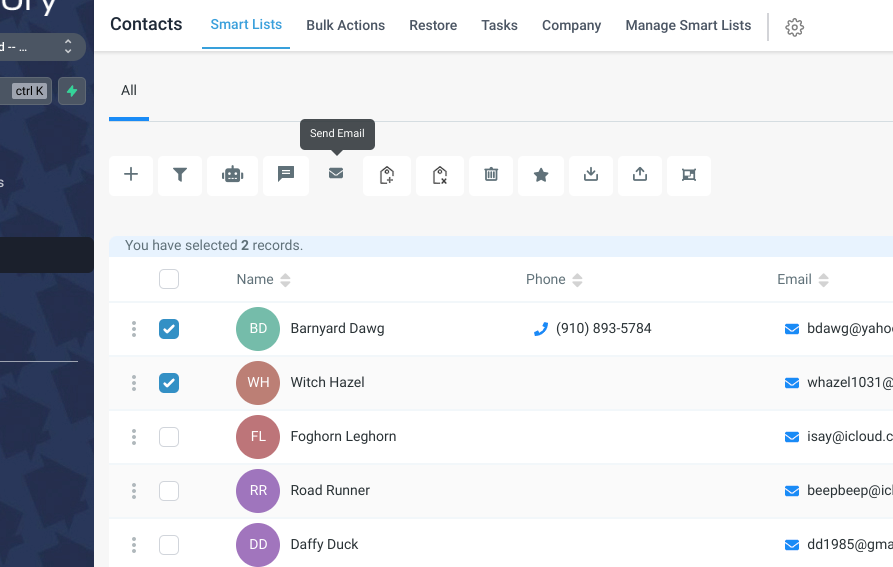
Task: Click the Send Email envelope icon
Action: 336,174
